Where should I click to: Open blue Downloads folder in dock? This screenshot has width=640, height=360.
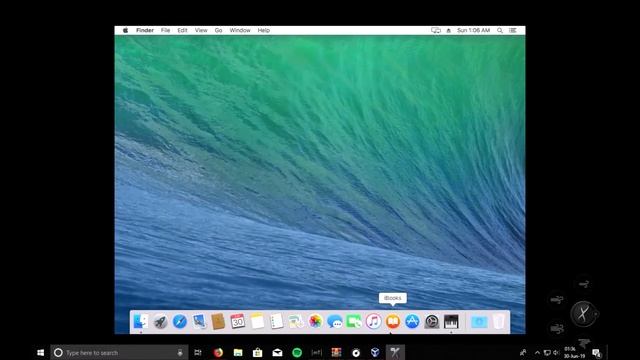click(479, 322)
